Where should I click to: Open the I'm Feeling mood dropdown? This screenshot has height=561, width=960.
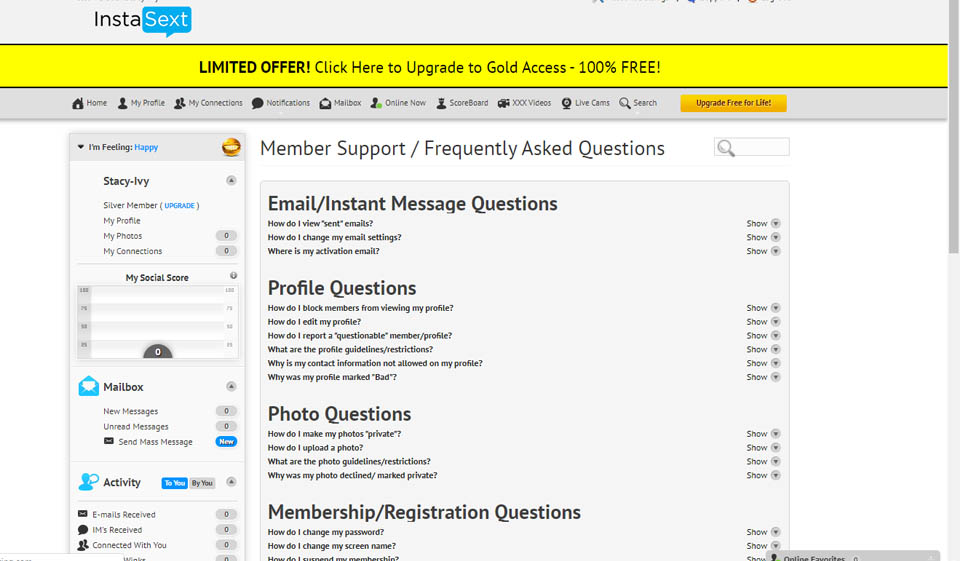click(80, 147)
